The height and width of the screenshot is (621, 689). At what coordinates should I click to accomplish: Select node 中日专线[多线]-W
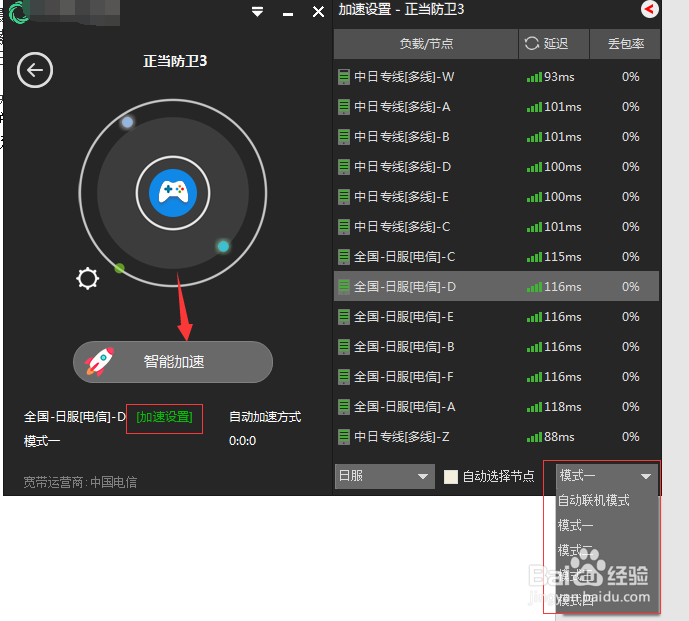[497, 77]
